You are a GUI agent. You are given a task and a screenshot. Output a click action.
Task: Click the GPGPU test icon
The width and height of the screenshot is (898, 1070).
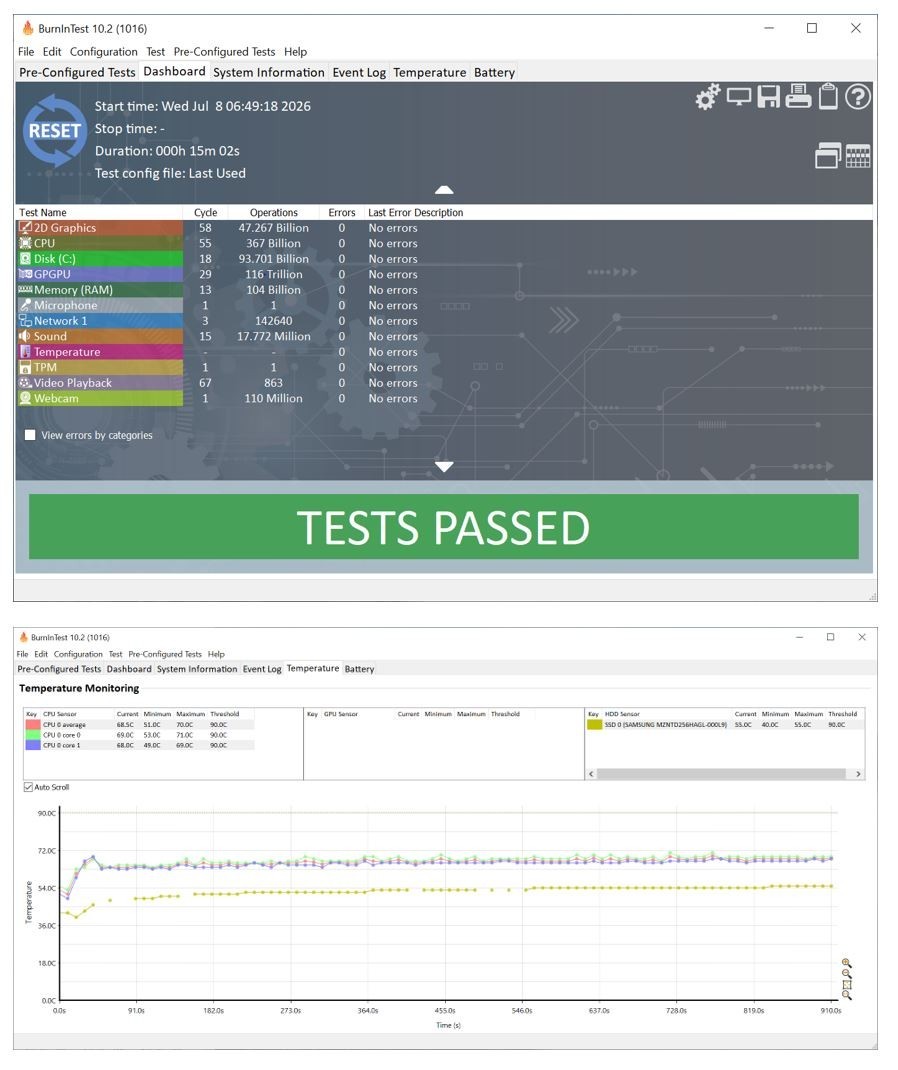pyautogui.click(x=25, y=274)
